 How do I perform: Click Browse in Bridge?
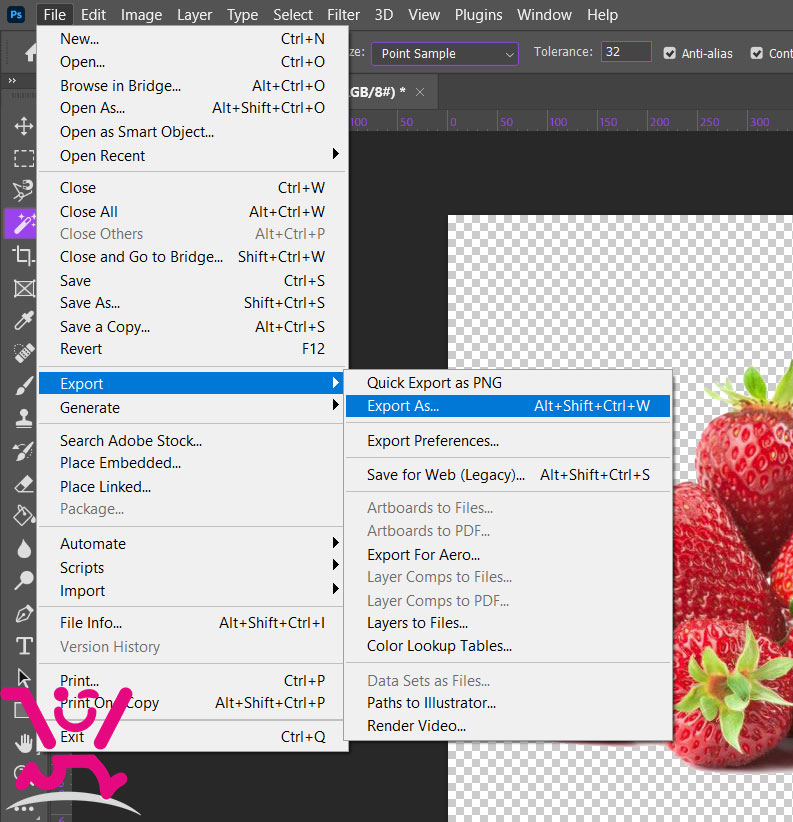pyautogui.click(x=192, y=85)
